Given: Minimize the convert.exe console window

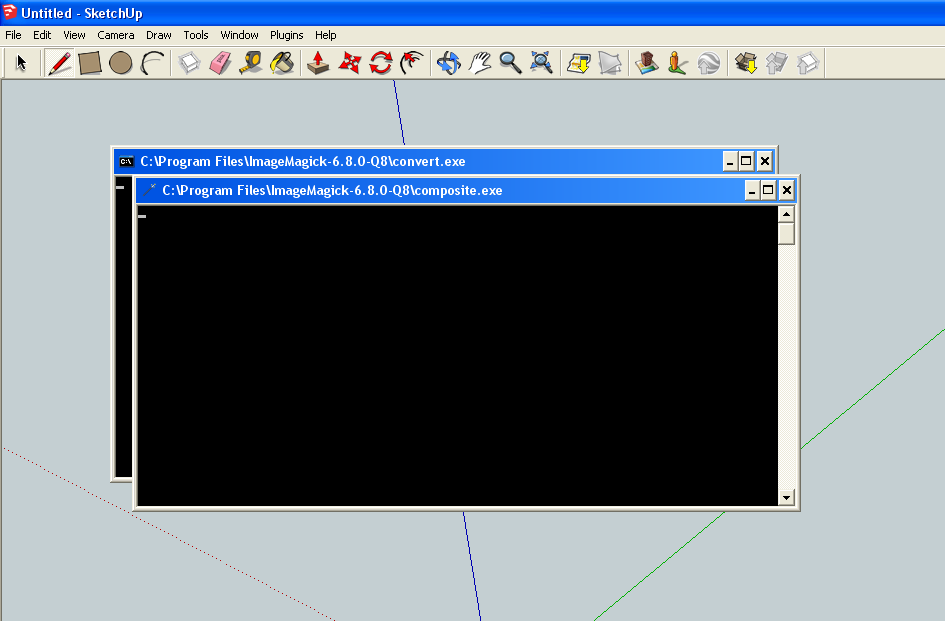Looking at the screenshot, I should [x=730, y=161].
